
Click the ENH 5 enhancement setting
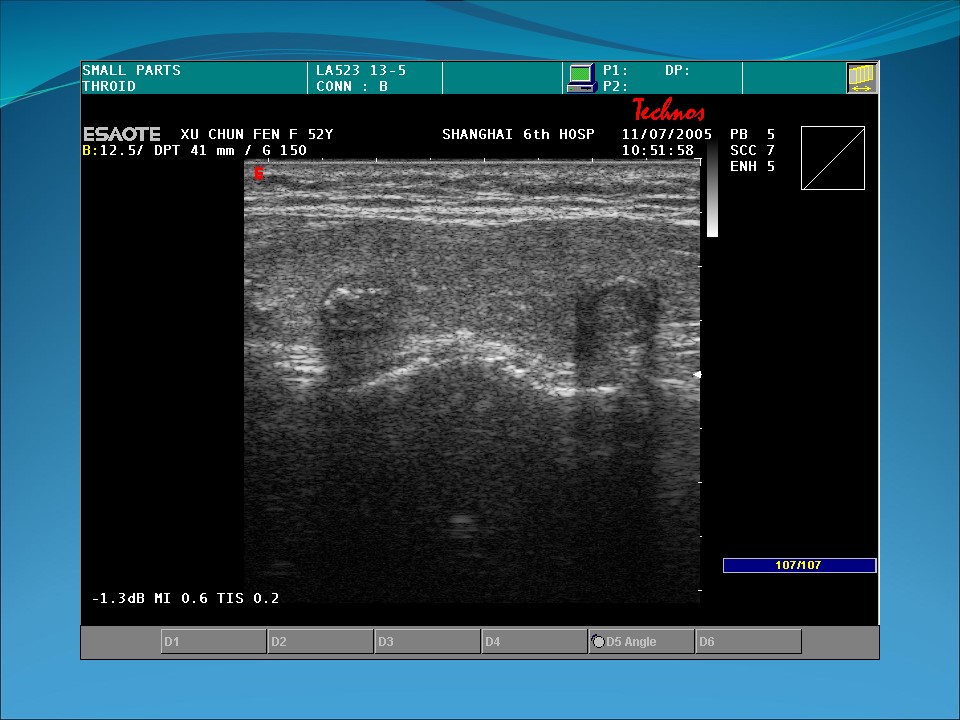(752, 167)
